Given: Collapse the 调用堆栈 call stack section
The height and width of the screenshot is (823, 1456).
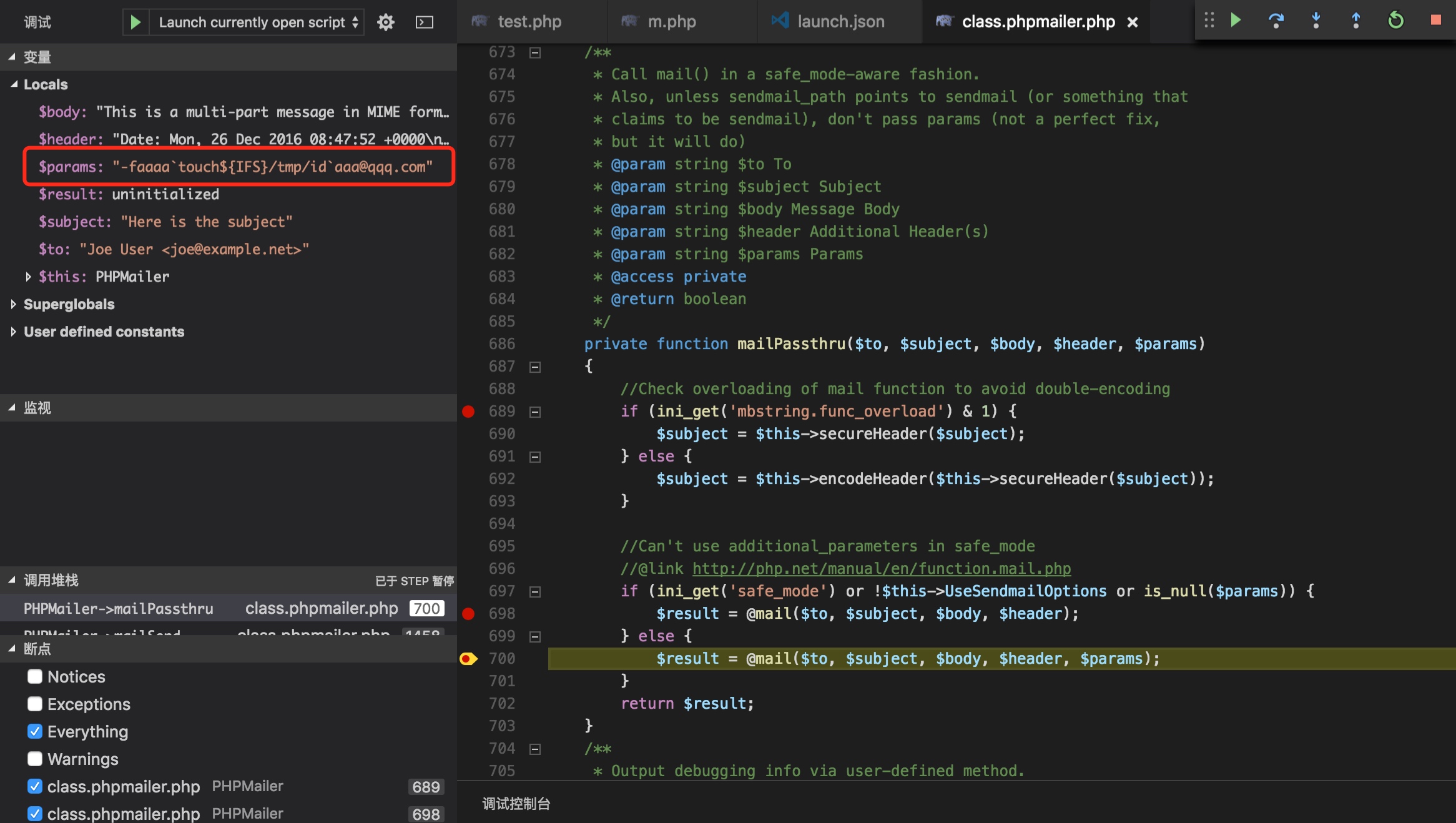Looking at the screenshot, I should point(12,580).
